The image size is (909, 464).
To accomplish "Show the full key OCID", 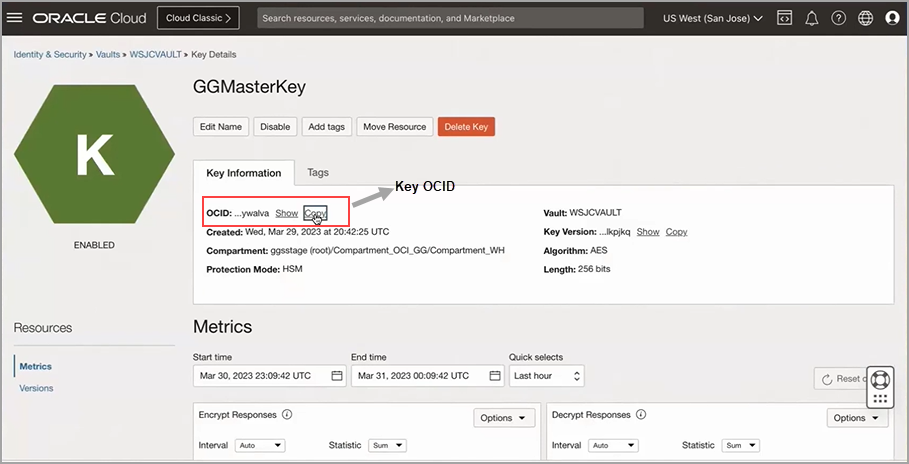I will click(x=286, y=213).
